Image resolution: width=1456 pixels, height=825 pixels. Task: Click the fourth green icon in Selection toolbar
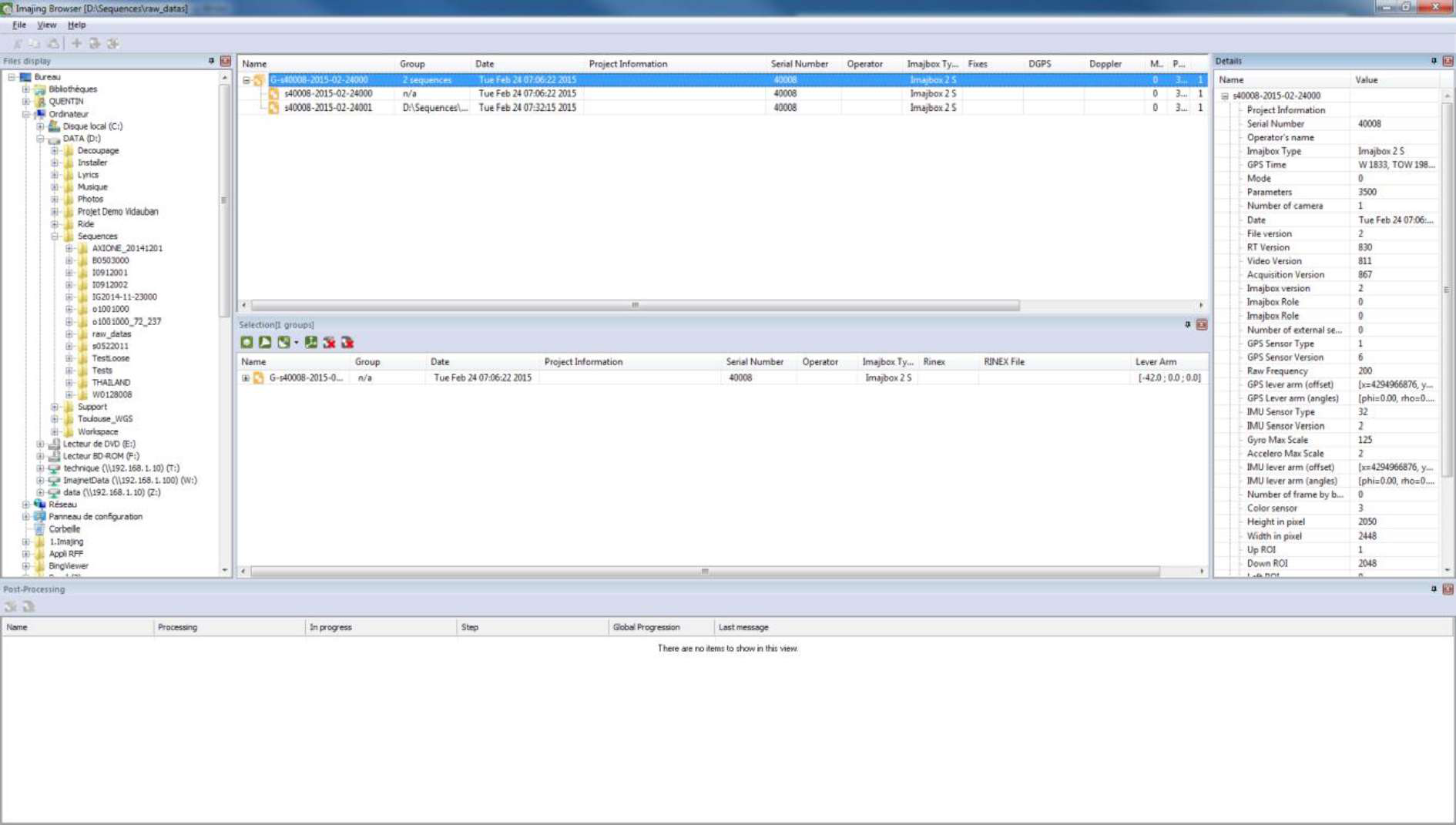pos(310,342)
